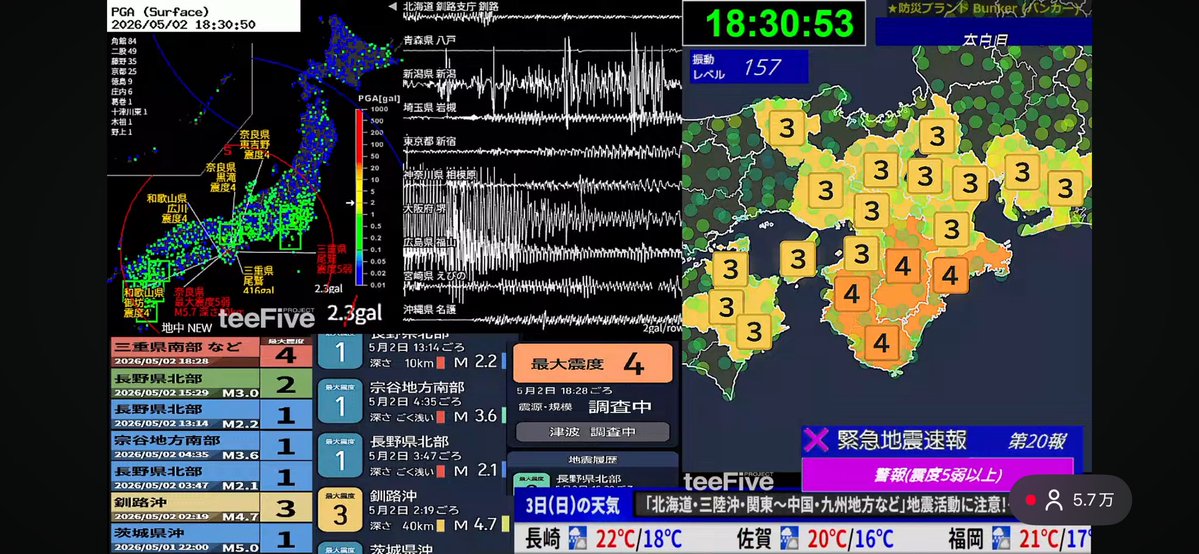Click the weather icon next to 長崎
Image resolution: width=1199 pixels, height=554 pixels.
click(x=577, y=539)
